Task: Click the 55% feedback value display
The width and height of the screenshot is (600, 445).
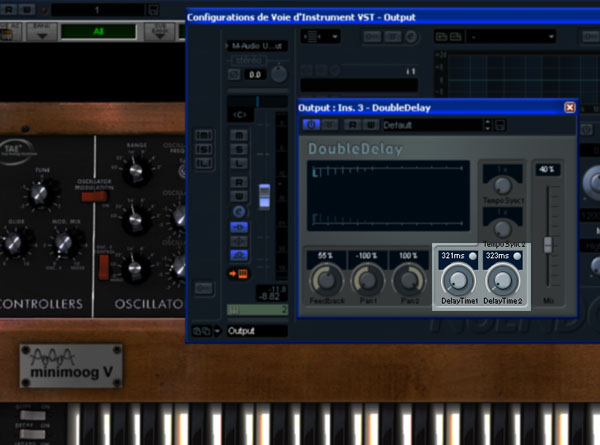Action: click(326, 256)
